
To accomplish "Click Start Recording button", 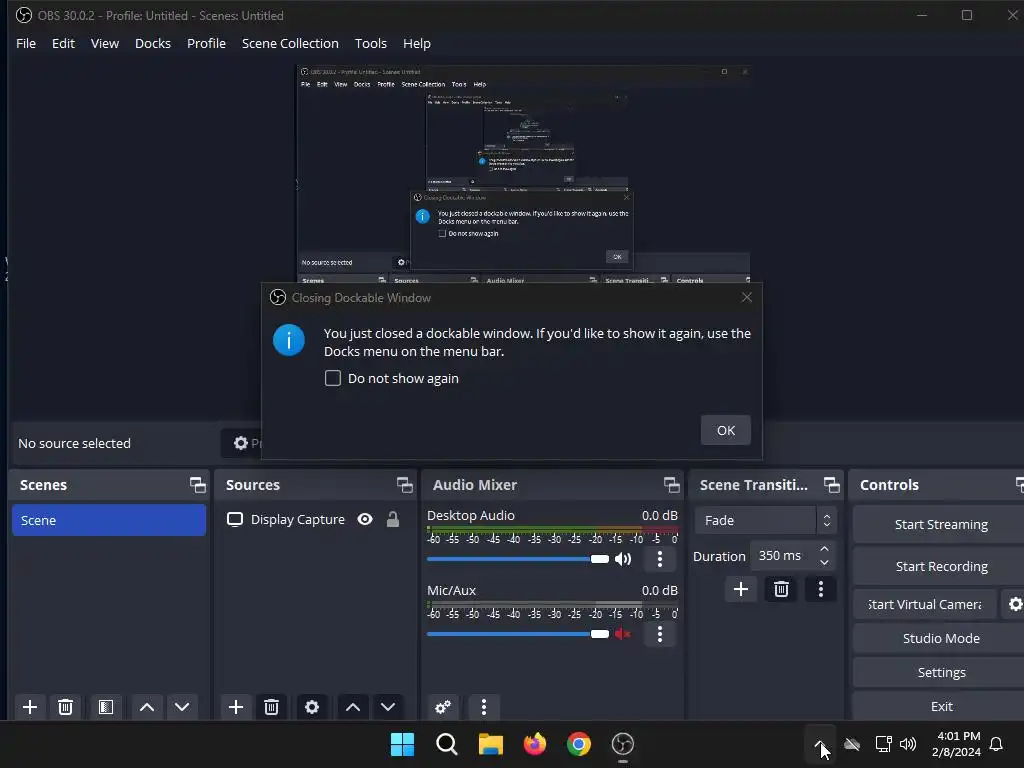I will [940, 566].
